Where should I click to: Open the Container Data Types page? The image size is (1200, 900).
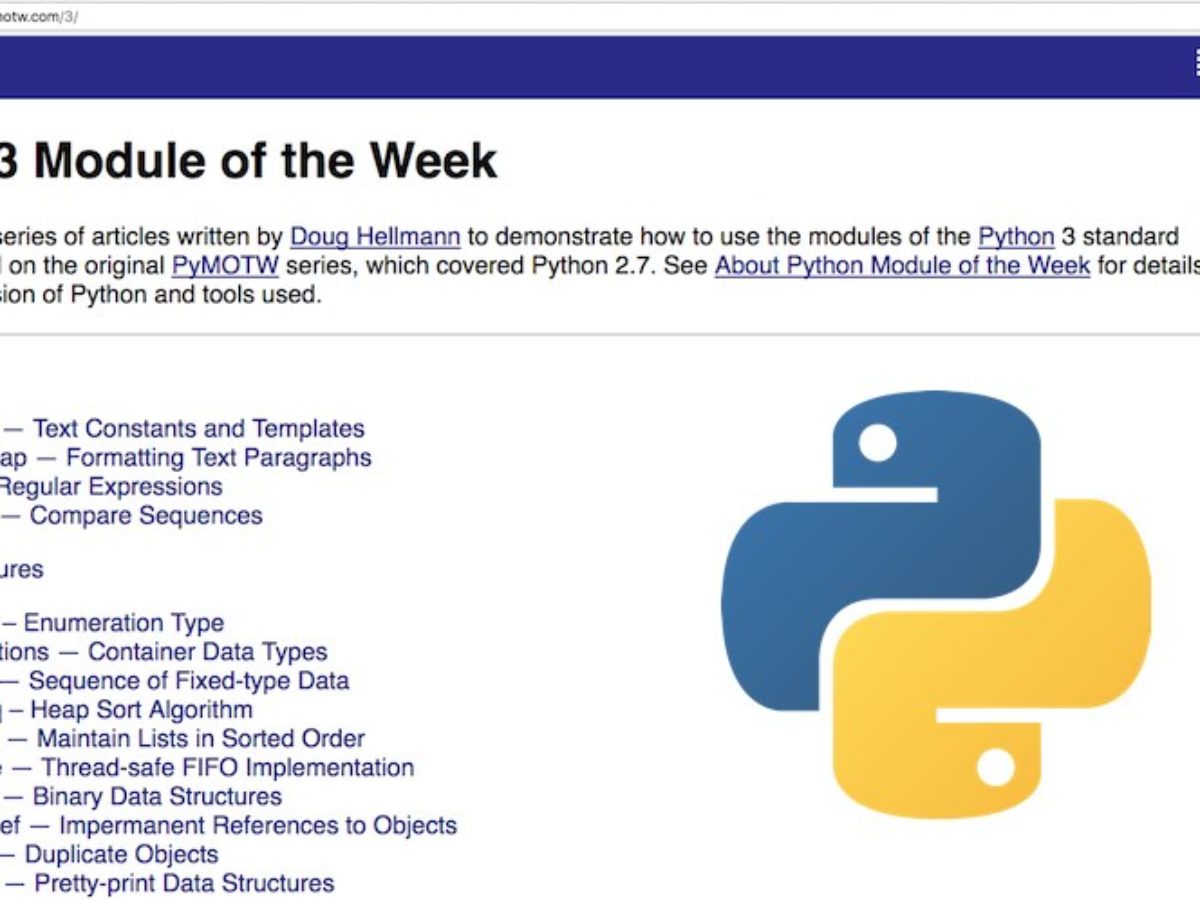[170, 652]
